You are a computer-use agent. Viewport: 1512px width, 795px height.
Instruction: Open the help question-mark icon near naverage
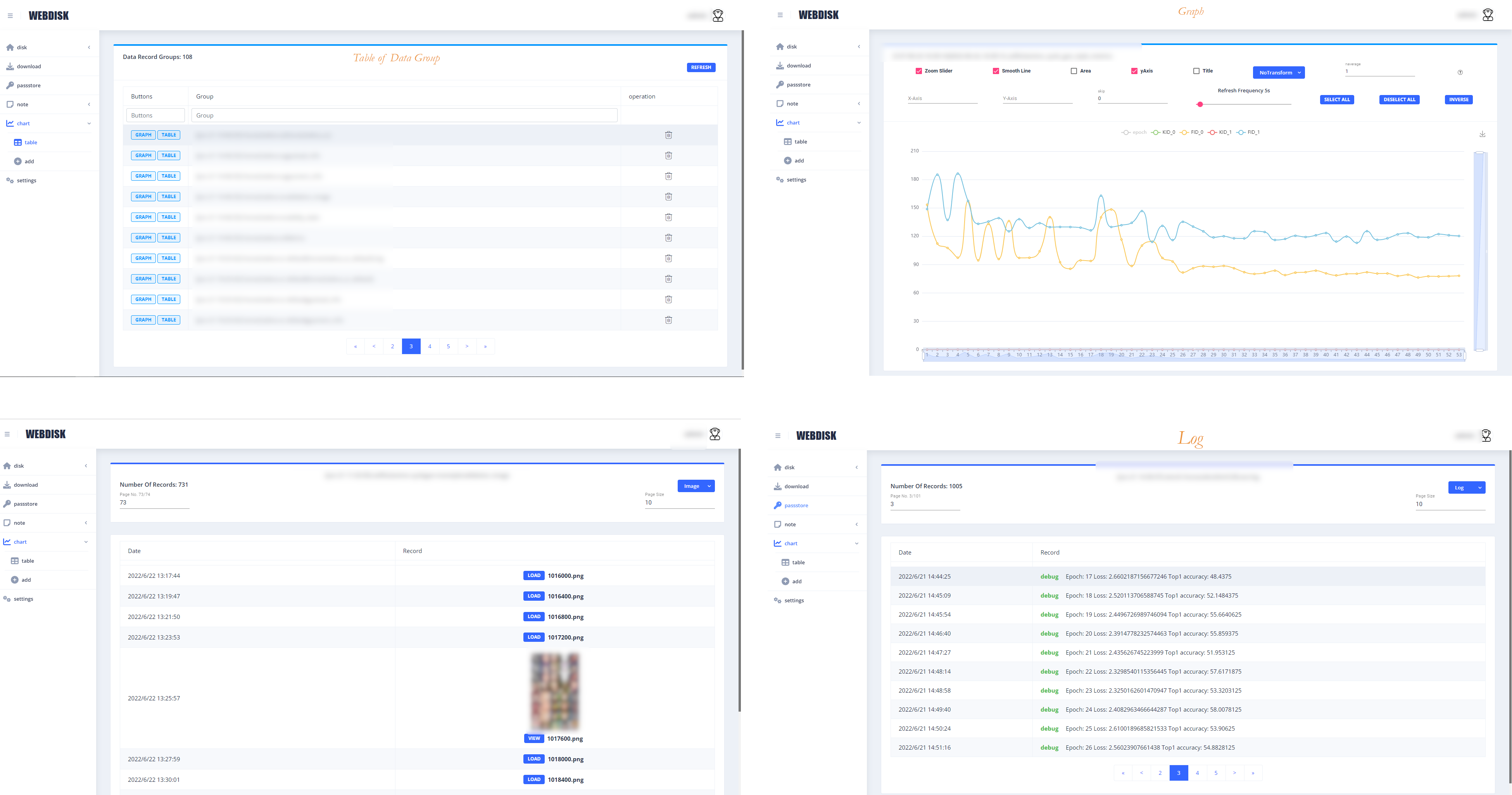tap(1460, 72)
